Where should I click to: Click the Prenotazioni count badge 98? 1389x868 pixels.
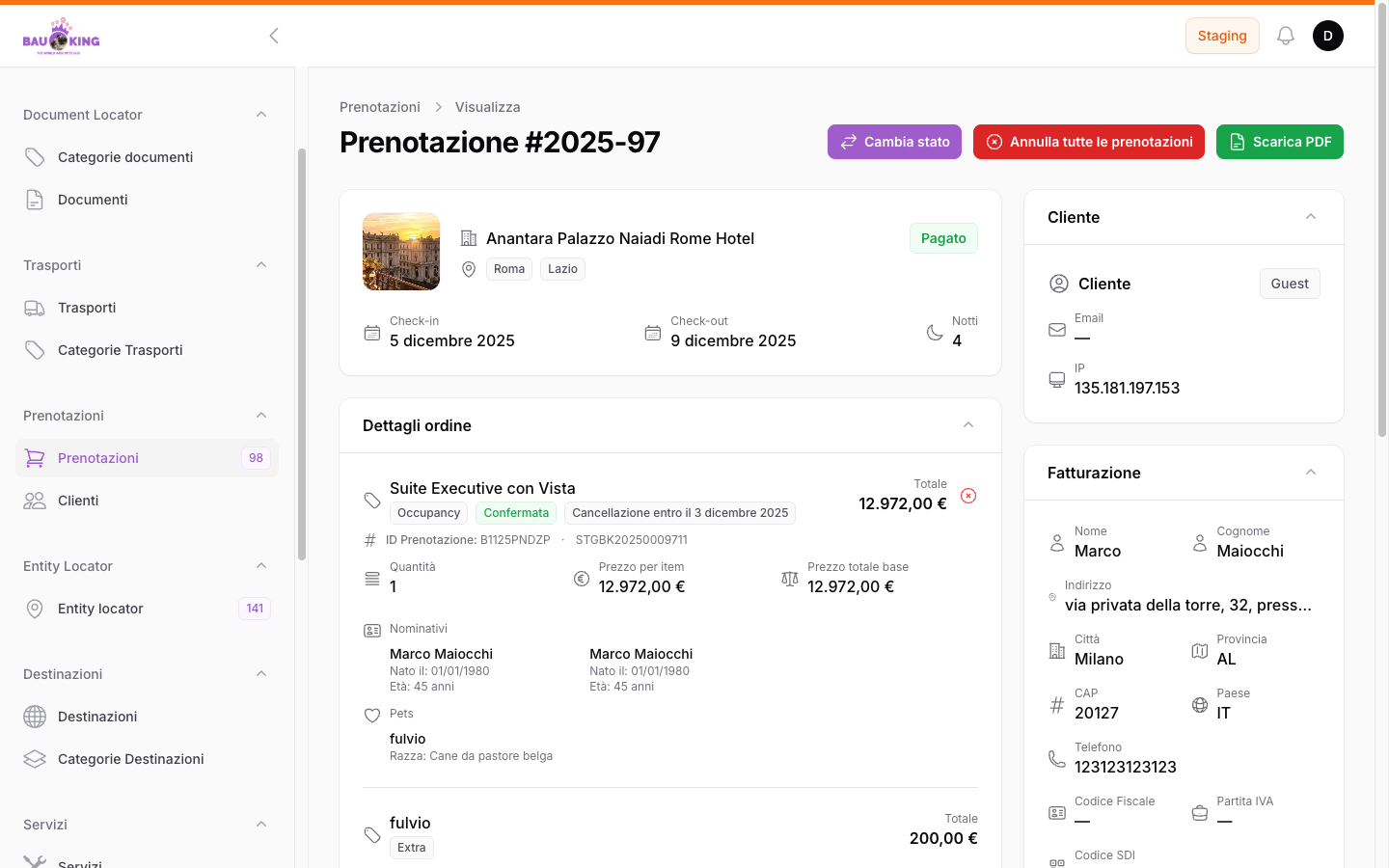[256, 458]
